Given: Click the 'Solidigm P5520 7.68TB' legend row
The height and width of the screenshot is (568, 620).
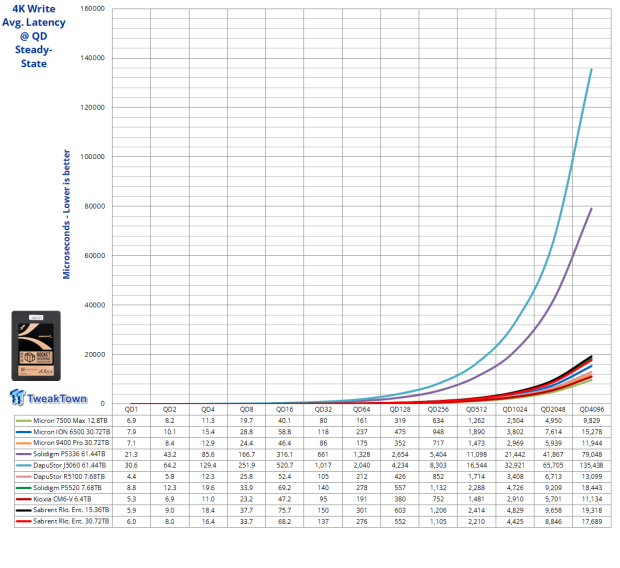Looking at the screenshot, I should click(63, 488).
